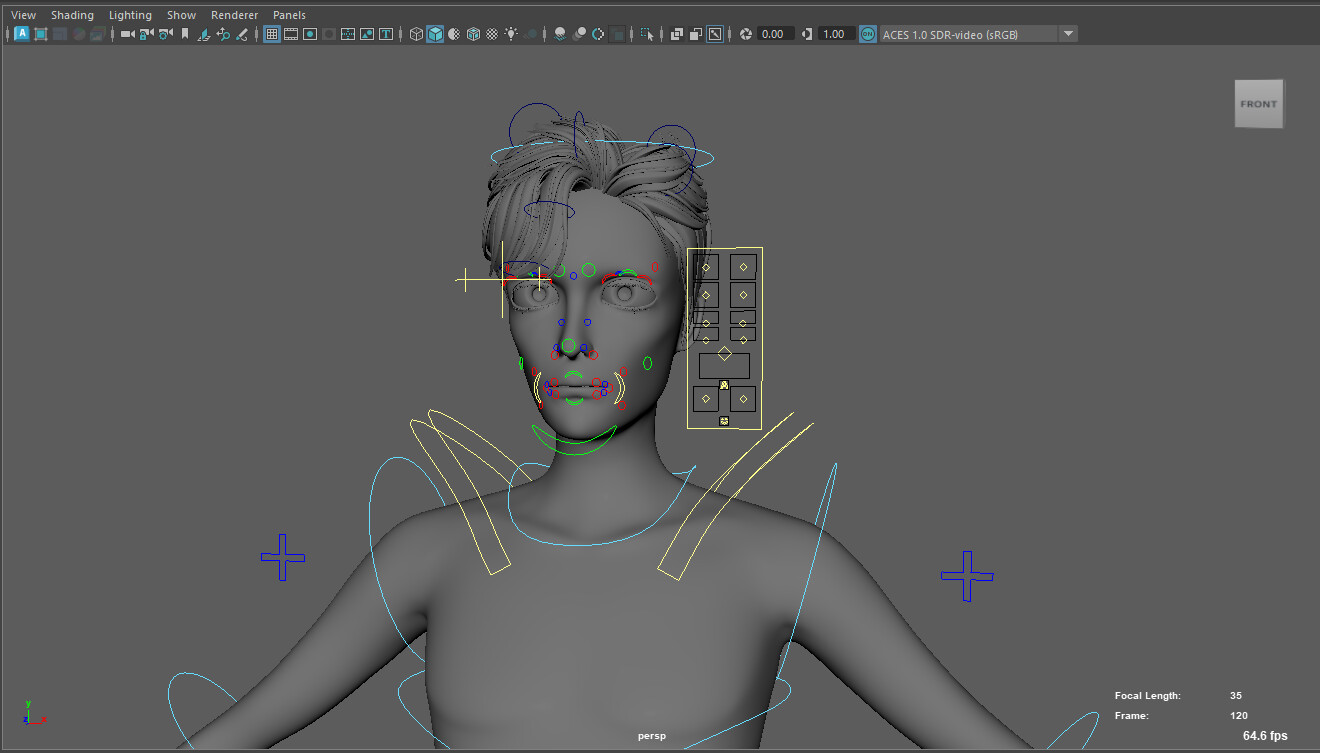Image resolution: width=1320 pixels, height=753 pixels.
Task: Click the view axis gizmo
Action: 30,712
